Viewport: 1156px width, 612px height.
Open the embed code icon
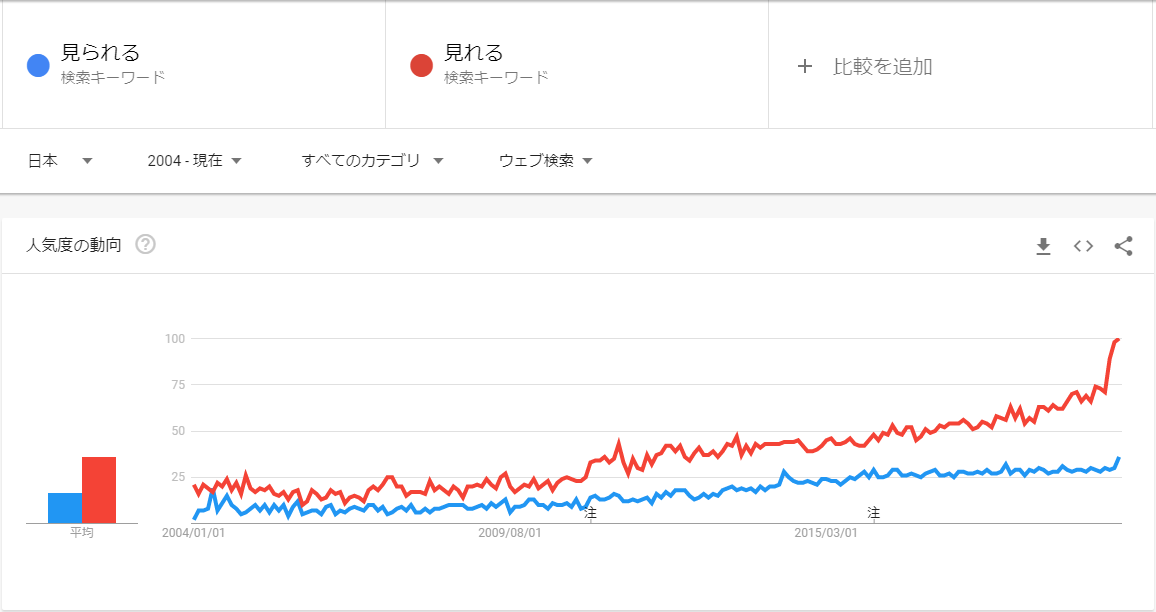pyautogui.click(x=1083, y=246)
